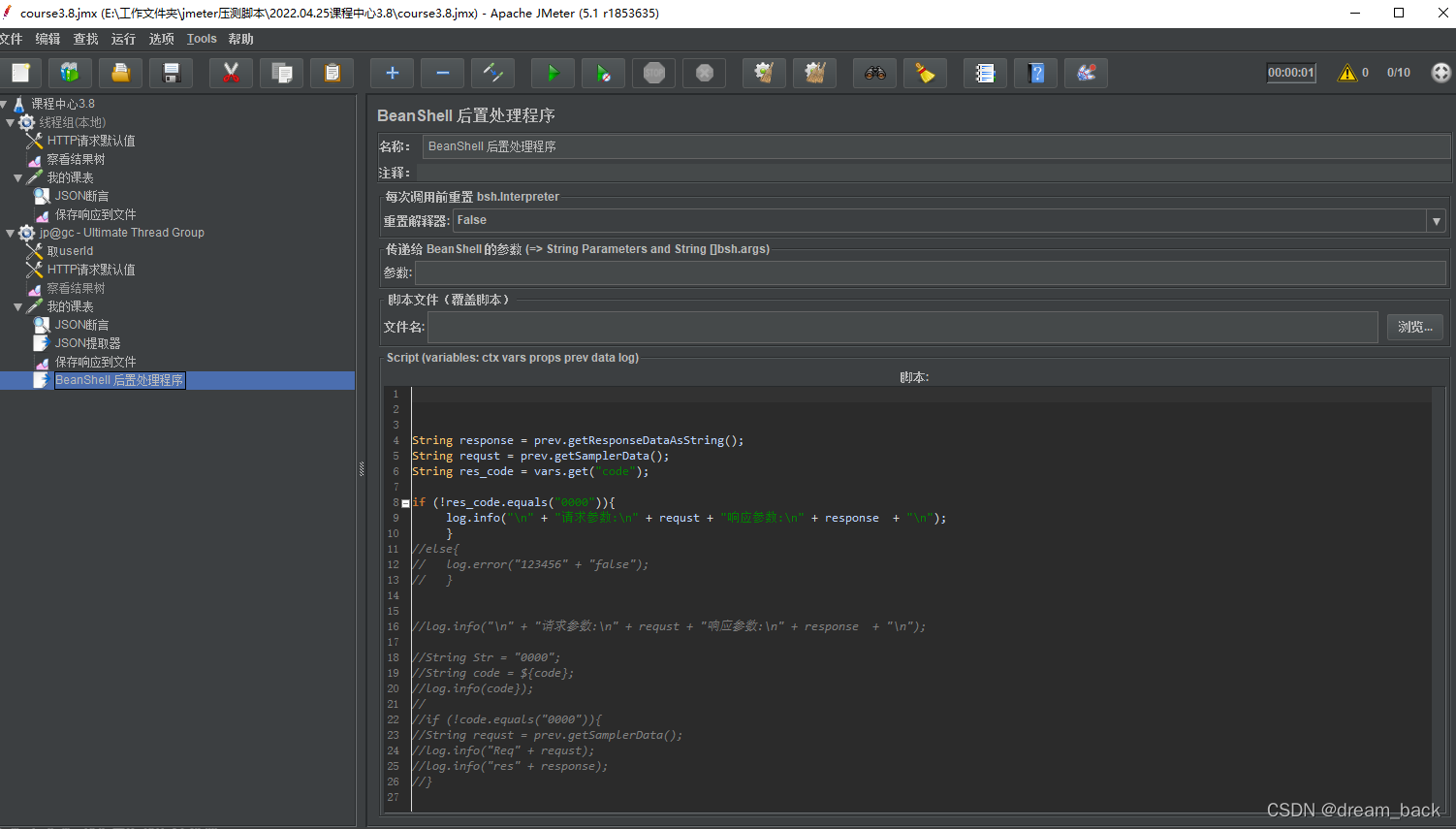Clear results with broom icon
Screen dimensions: 1456x829
764,73
